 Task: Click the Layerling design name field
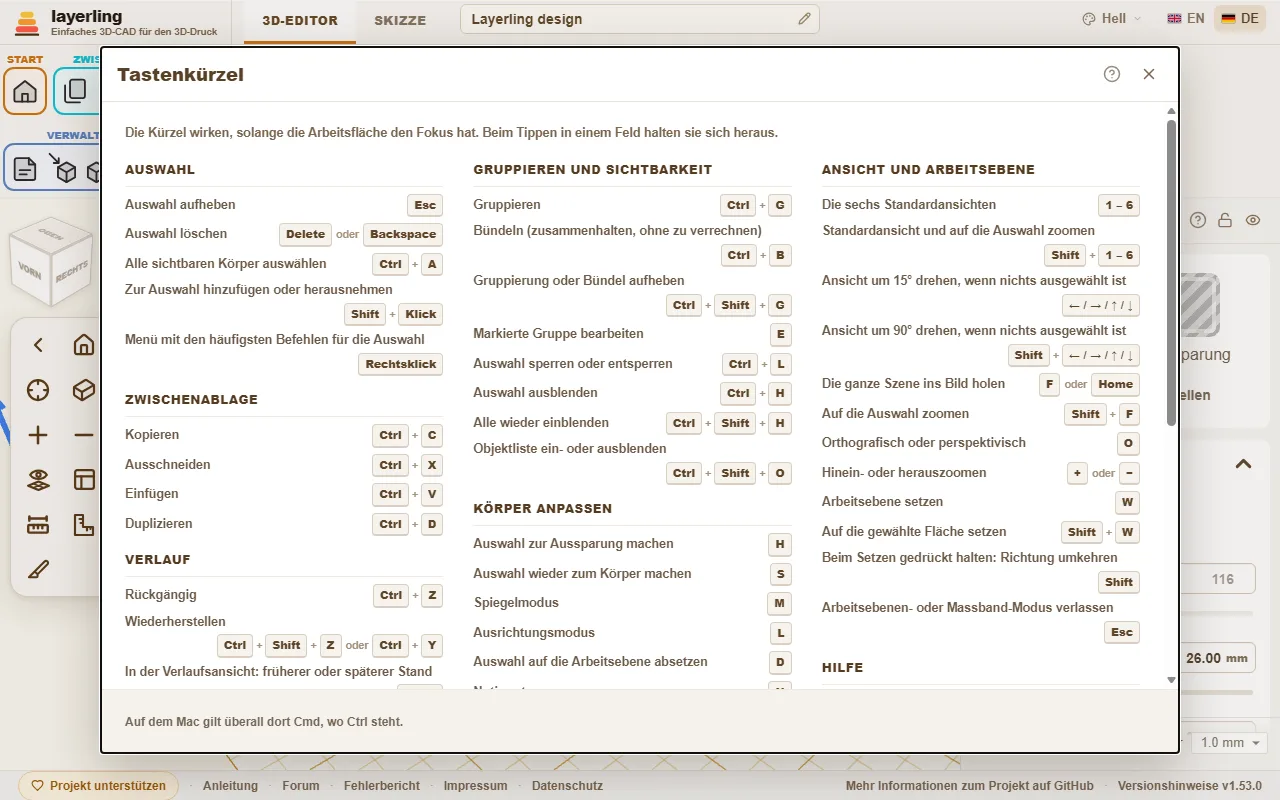click(640, 19)
